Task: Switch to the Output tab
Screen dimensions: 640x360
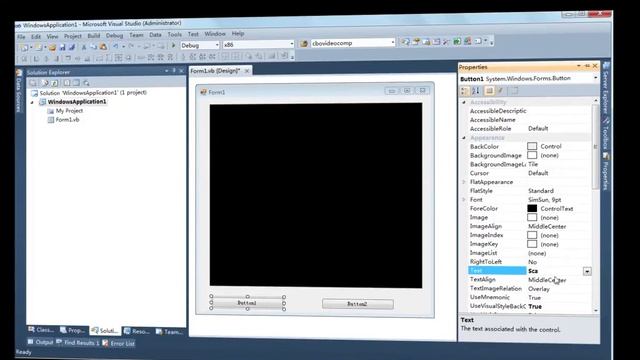Action: 40,342
